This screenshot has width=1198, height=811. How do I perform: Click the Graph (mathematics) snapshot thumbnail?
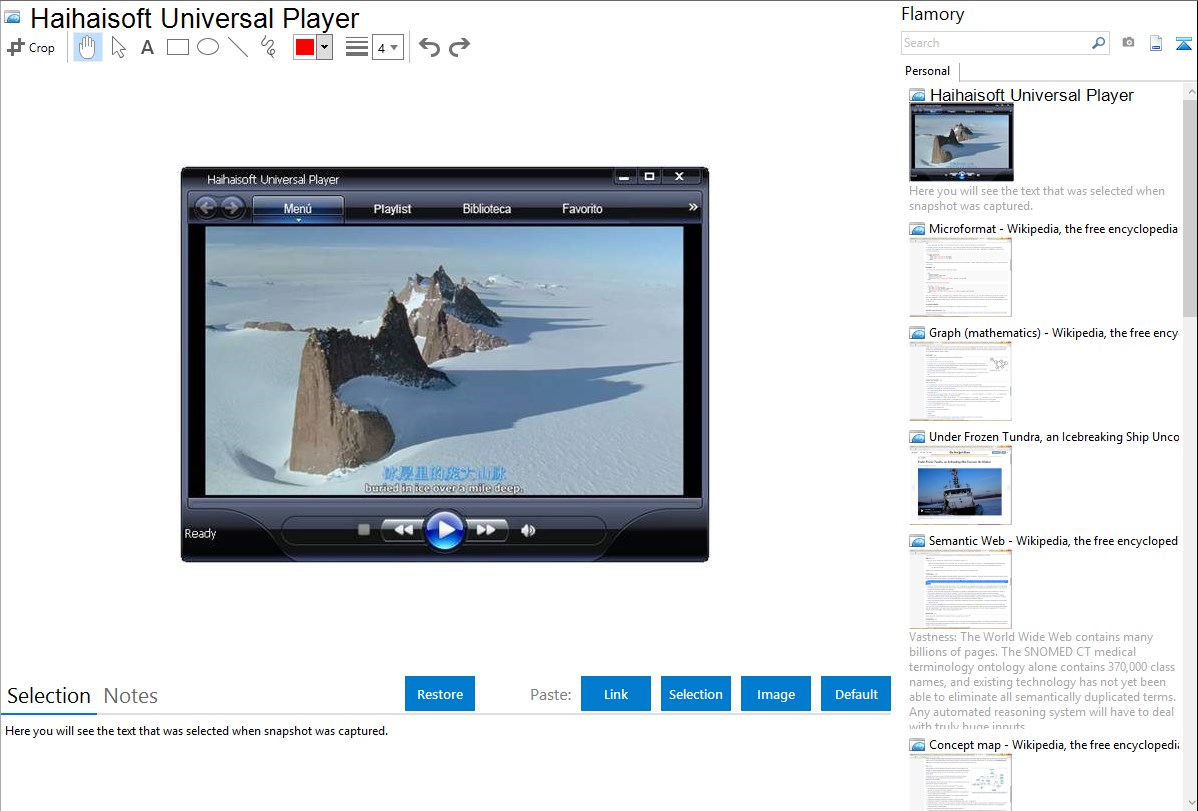[960, 381]
